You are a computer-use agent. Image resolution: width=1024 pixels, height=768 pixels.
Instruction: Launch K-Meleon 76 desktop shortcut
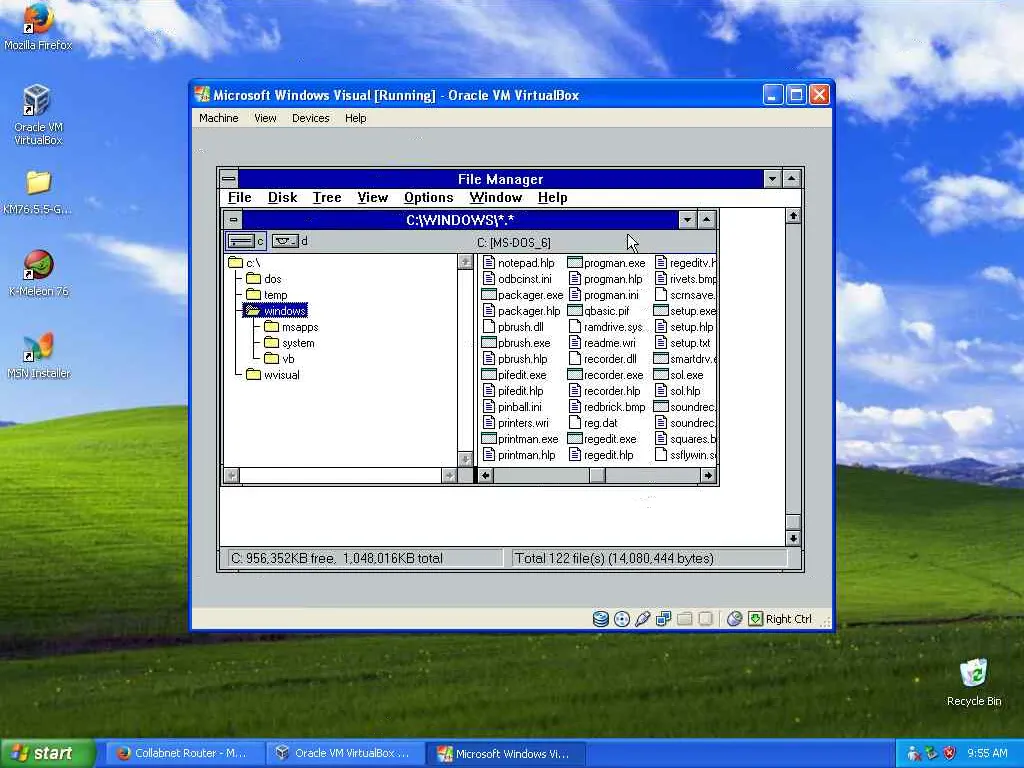coord(38,274)
